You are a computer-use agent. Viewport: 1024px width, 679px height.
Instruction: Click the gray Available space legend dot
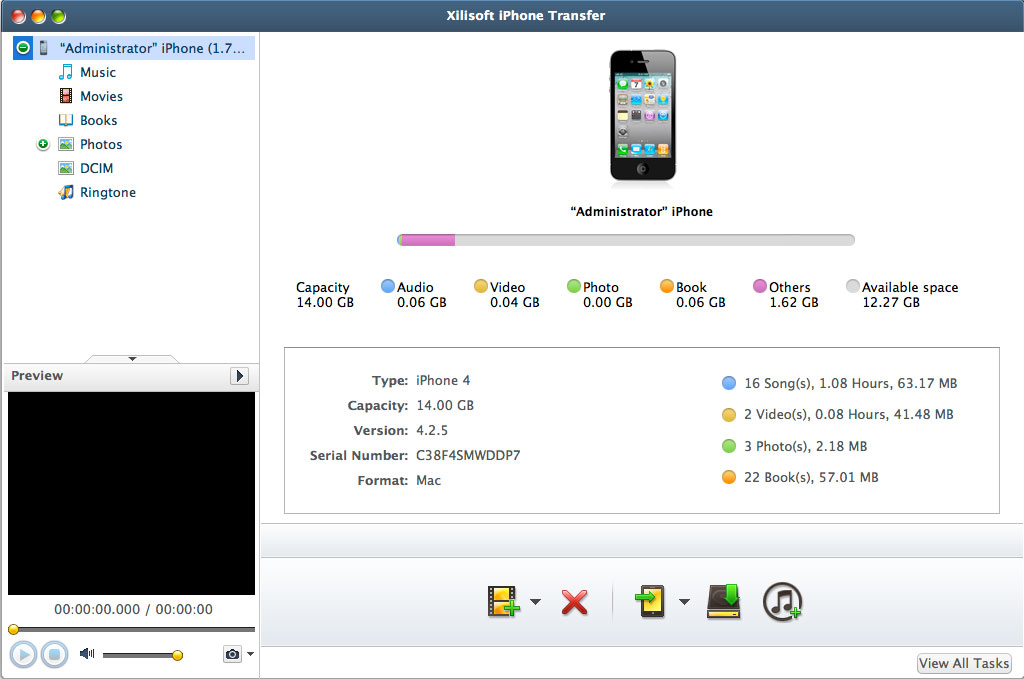click(x=853, y=286)
